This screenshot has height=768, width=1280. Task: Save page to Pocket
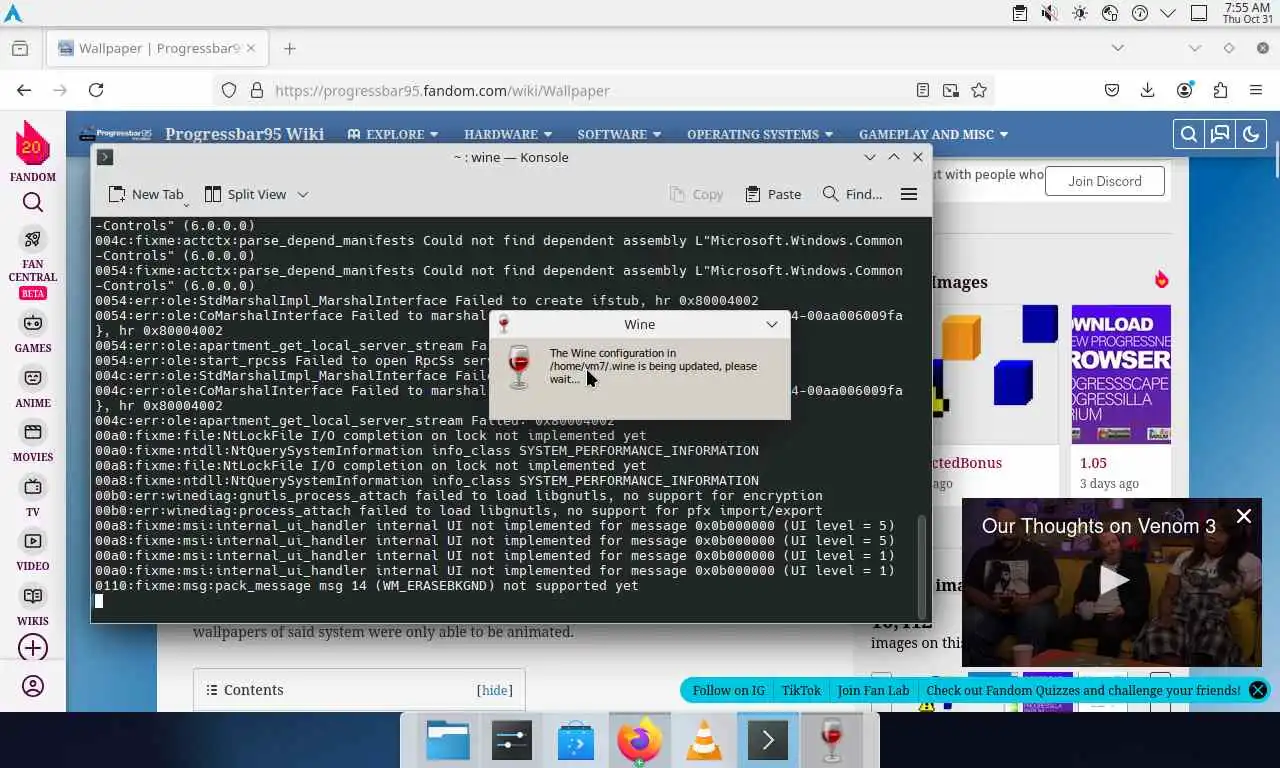tap(1112, 90)
